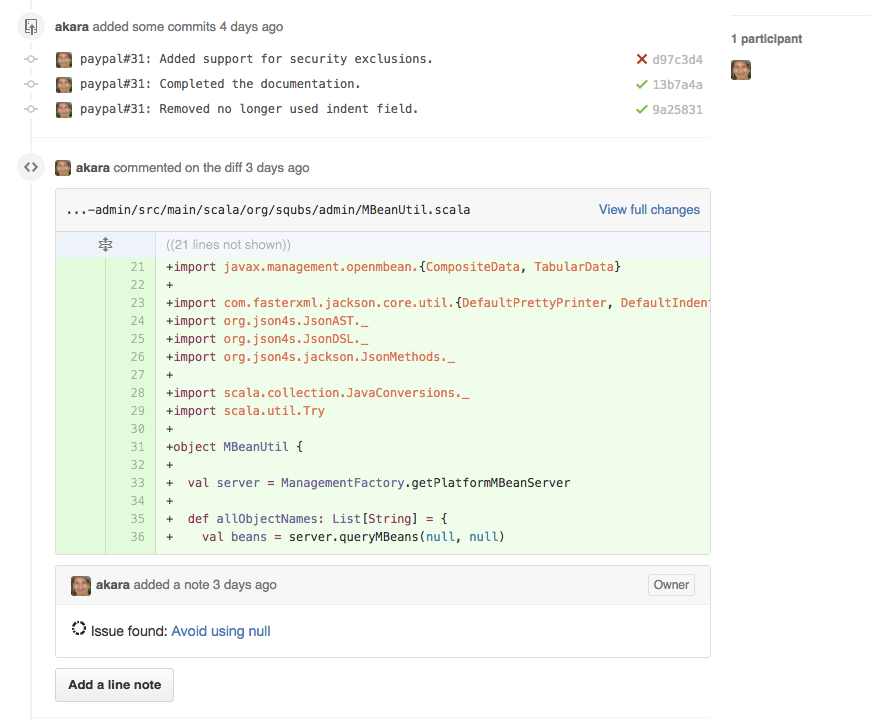Open commit hash d97c3d4

[677, 60]
